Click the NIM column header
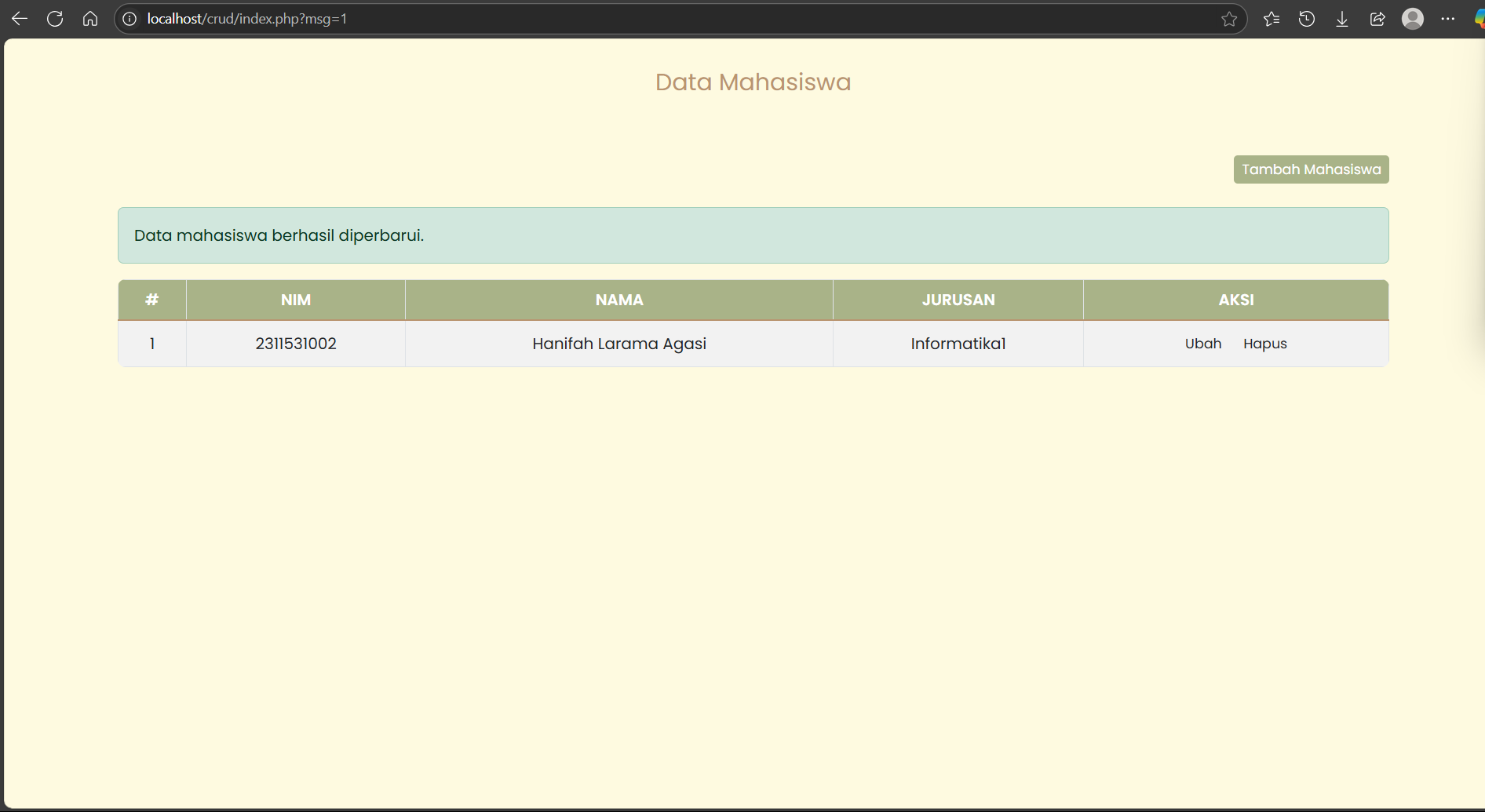 tap(296, 300)
